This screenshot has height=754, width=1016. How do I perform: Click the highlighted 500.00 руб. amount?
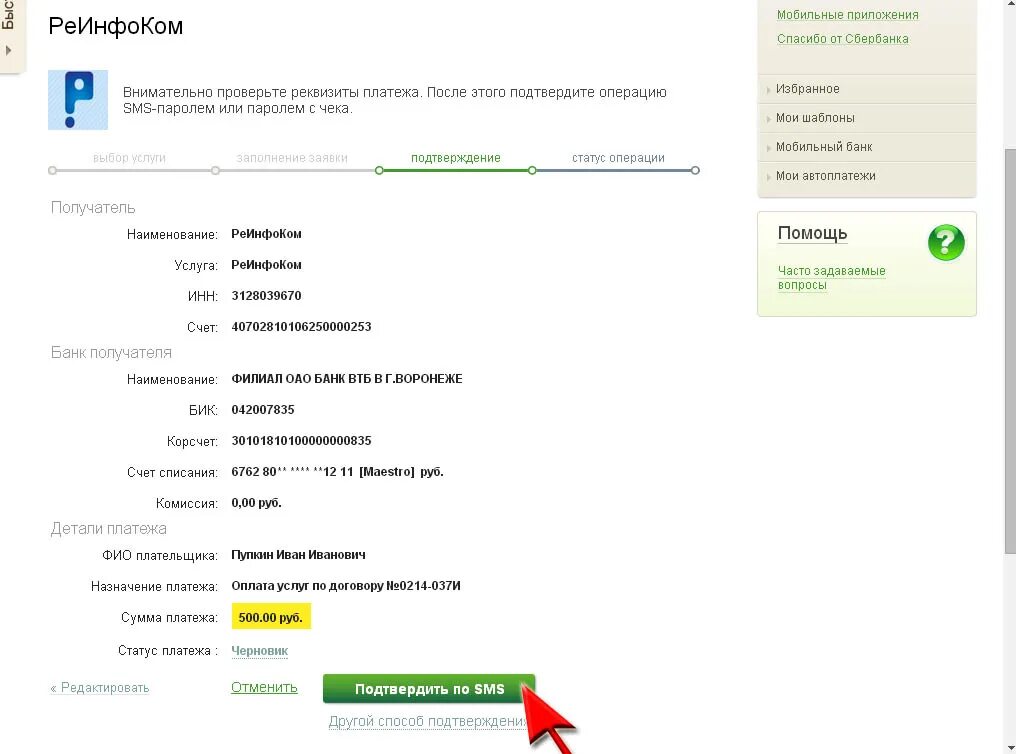[x=271, y=617]
